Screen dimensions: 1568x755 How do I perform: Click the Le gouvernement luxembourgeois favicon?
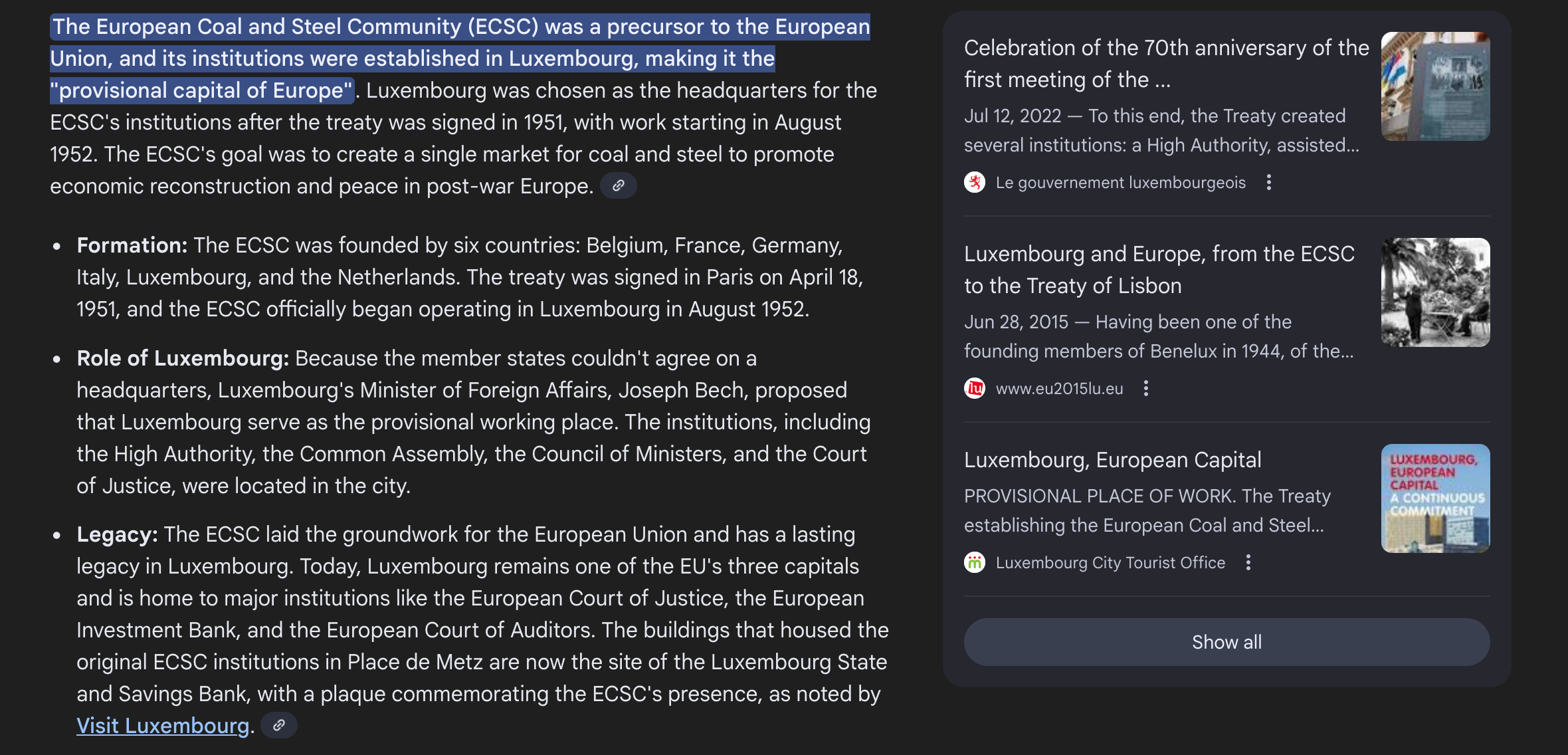975,183
